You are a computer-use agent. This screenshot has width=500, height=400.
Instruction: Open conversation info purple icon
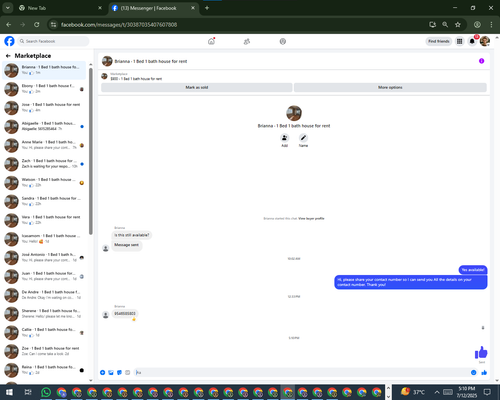tap(481, 61)
